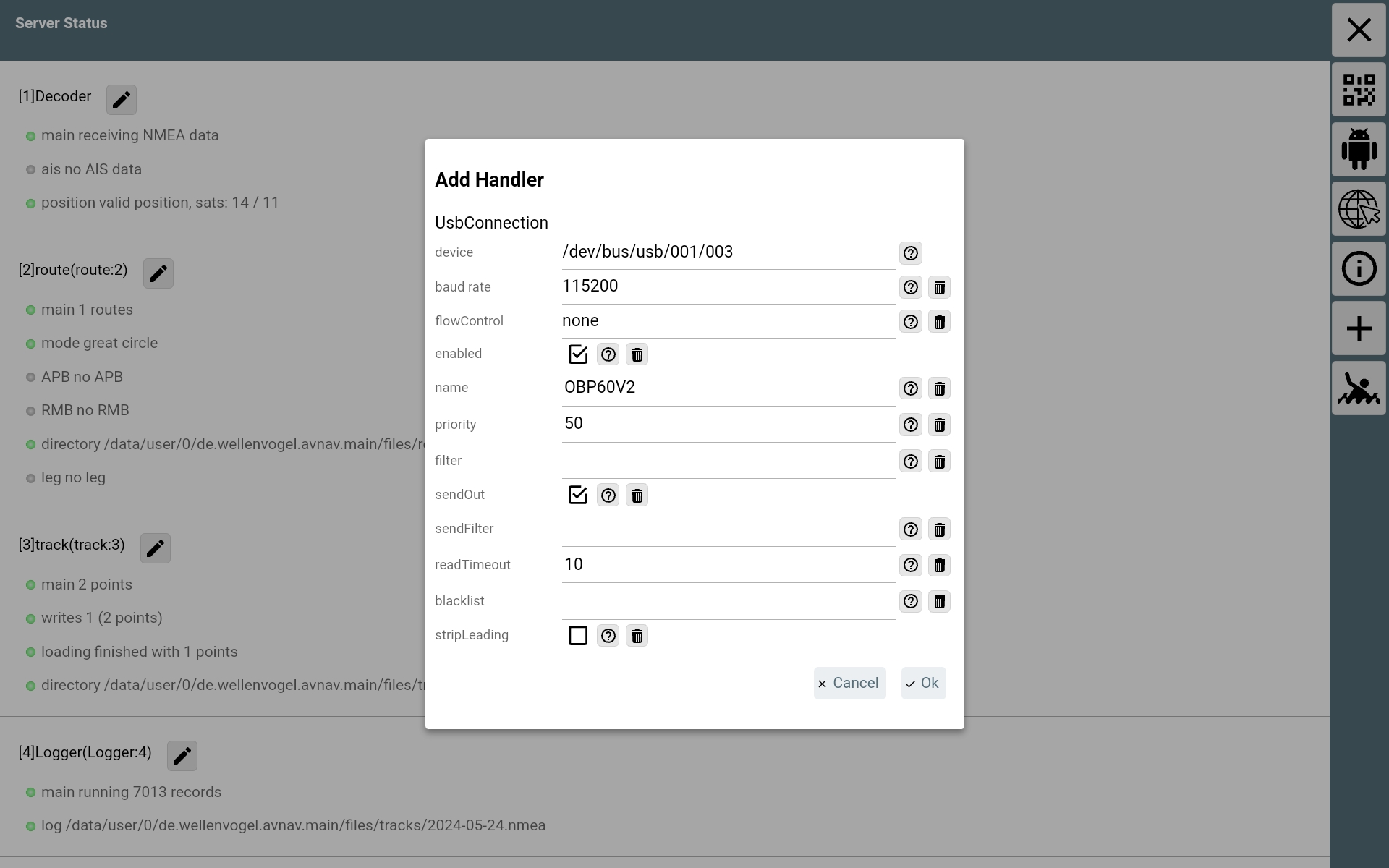Image resolution: width=1389 pixels, height=868 pixels.
Task: Click 'mode great circle' status row
Action: (92, 343)
